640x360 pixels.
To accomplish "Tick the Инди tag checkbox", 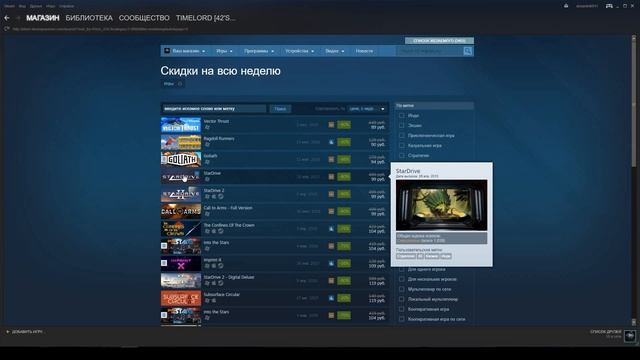I will point(402,116).
